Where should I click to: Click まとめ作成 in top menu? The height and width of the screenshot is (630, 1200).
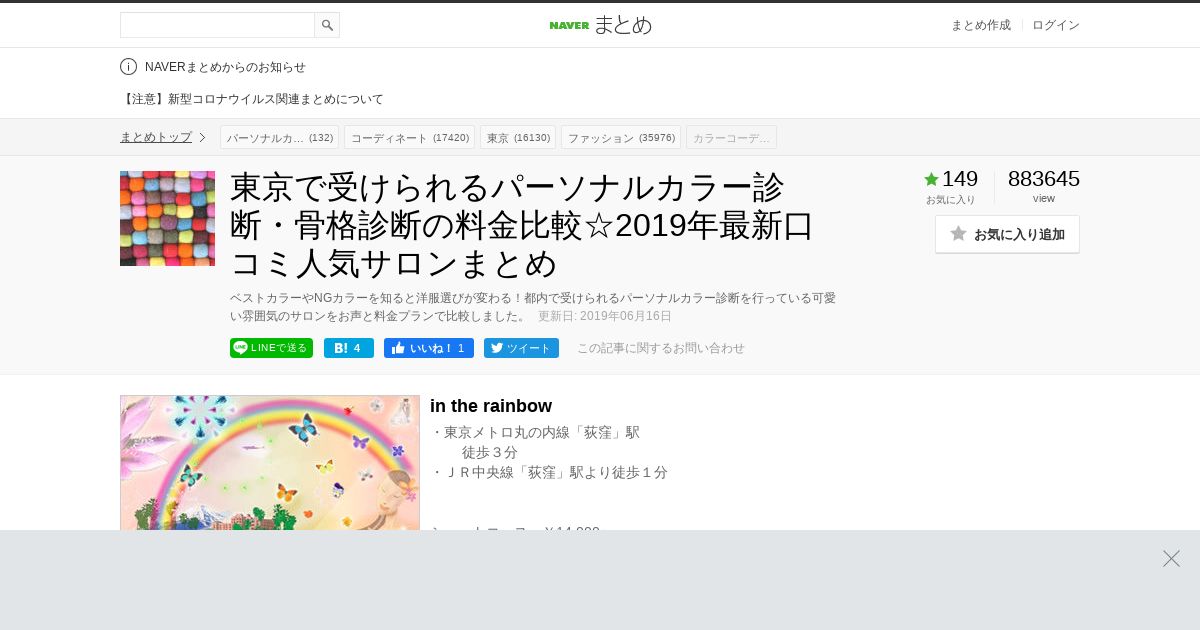[981, 25]
